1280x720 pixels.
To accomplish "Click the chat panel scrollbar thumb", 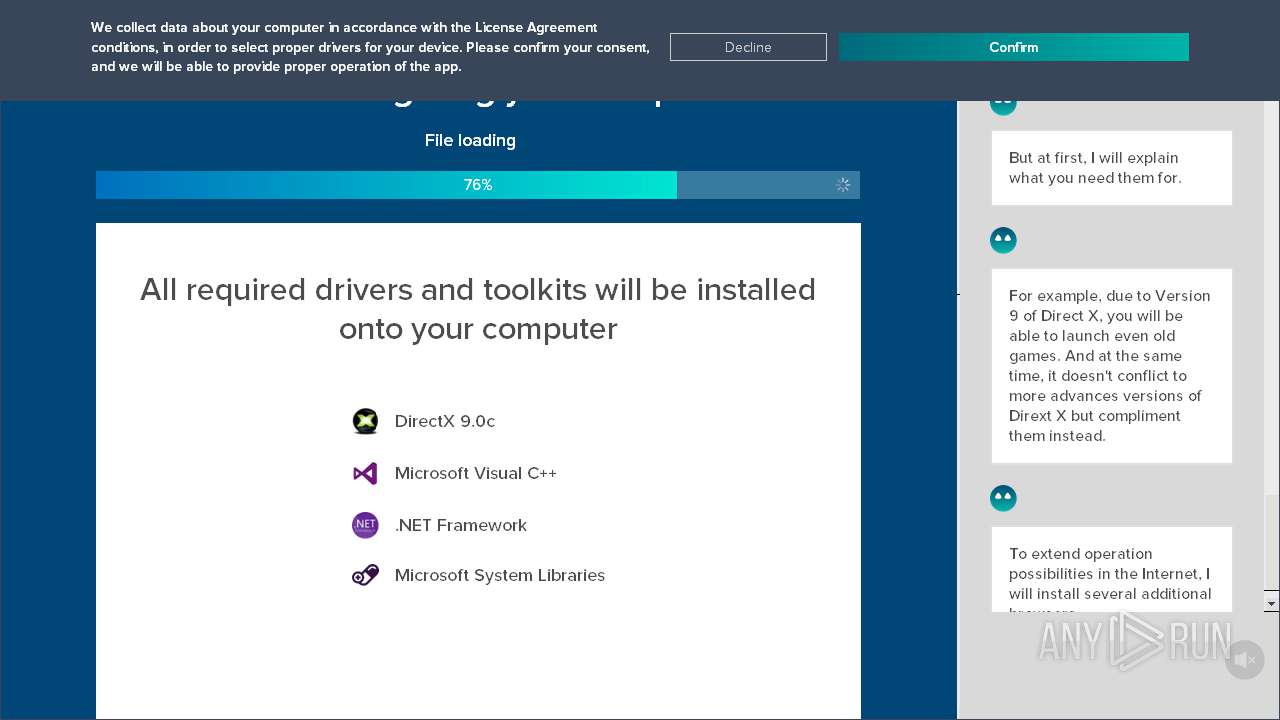I will (x=1272, y=540).
